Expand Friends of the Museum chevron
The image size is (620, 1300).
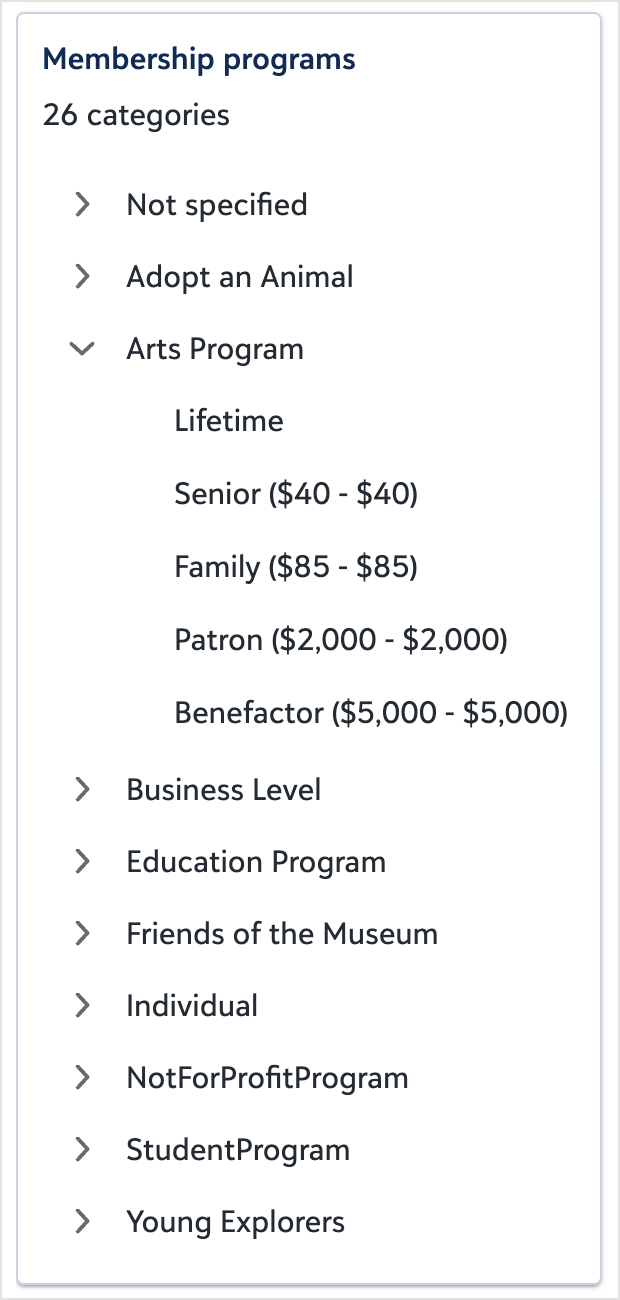[83, 934]
